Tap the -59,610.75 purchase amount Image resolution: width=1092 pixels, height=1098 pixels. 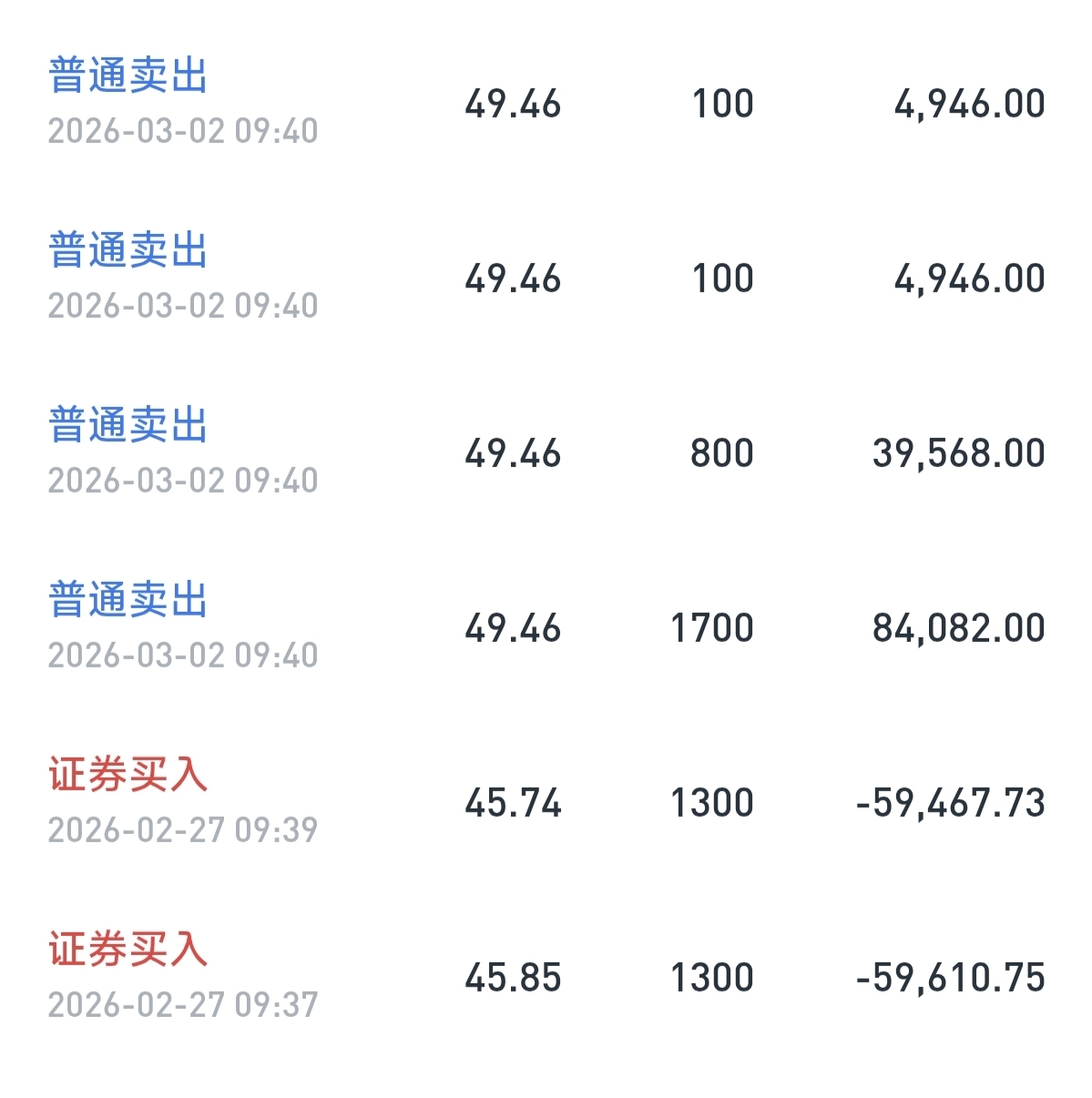tap(950, 978)
